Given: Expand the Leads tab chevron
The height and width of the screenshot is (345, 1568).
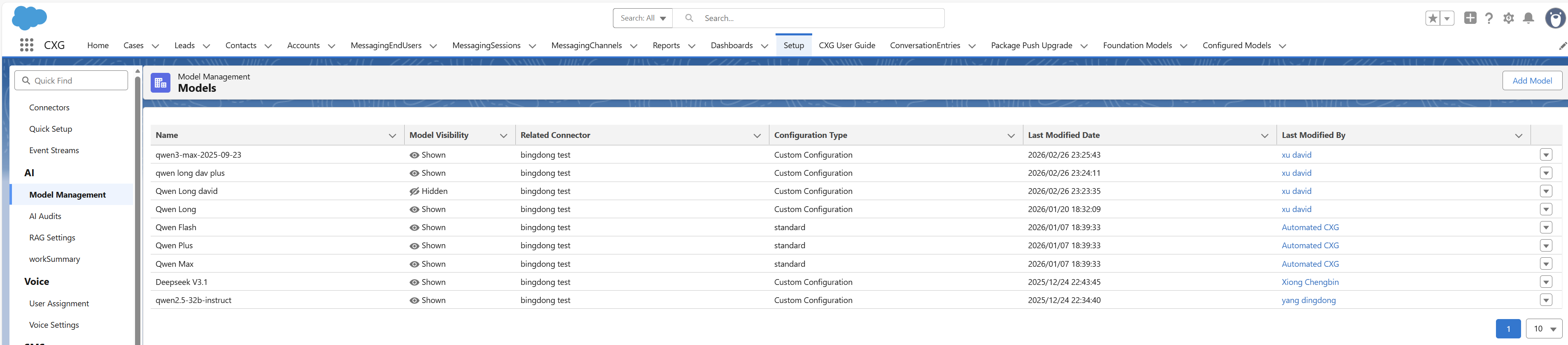Looking at the screenshot, I should point(206,46).
